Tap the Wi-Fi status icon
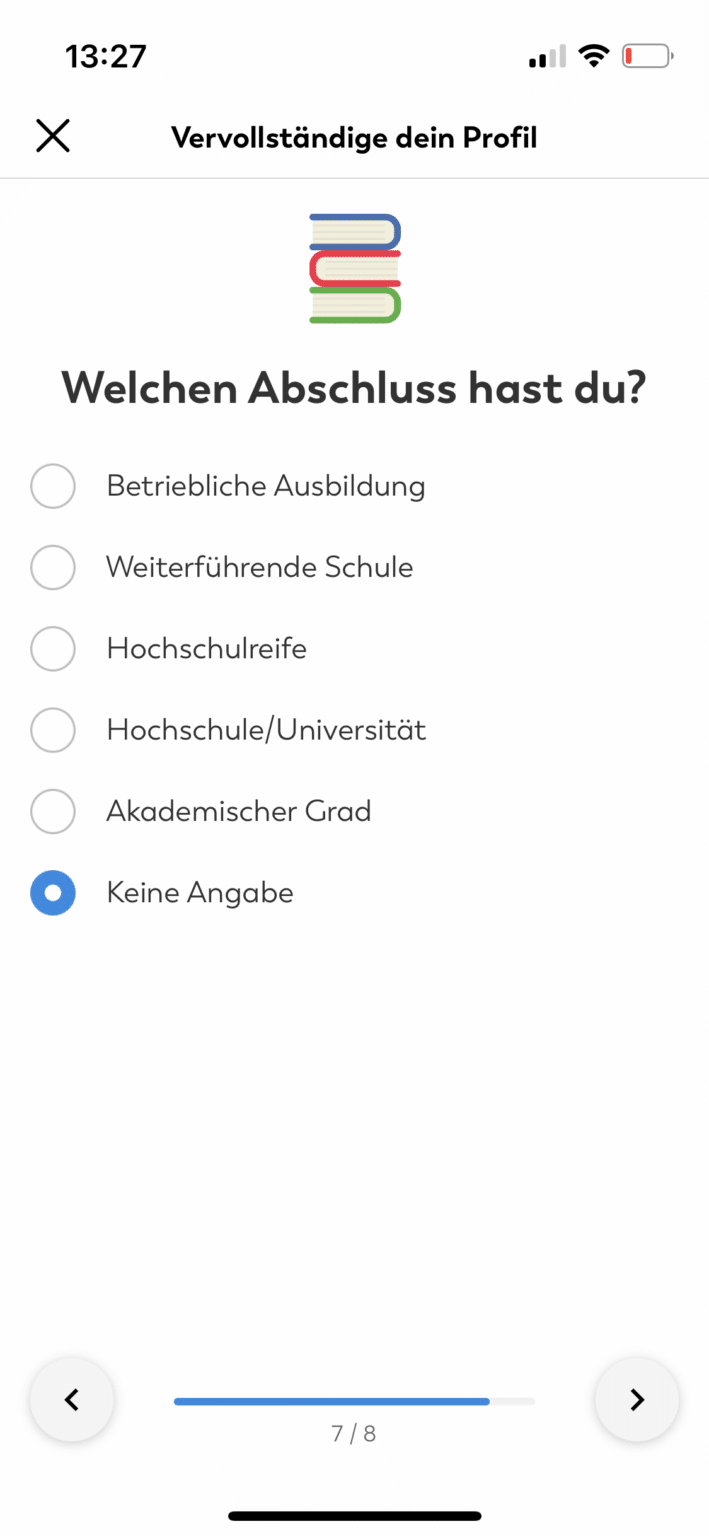Screen dimensions: 709x1536 pyautogui.click(x=594, y=55)
